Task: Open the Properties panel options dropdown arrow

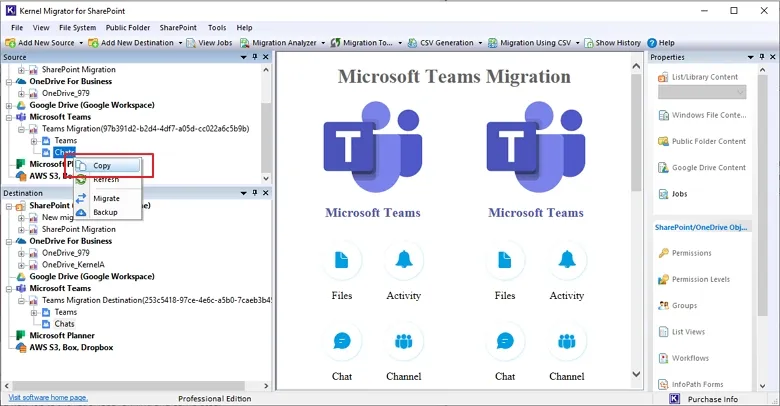Action: click(751, 57)
